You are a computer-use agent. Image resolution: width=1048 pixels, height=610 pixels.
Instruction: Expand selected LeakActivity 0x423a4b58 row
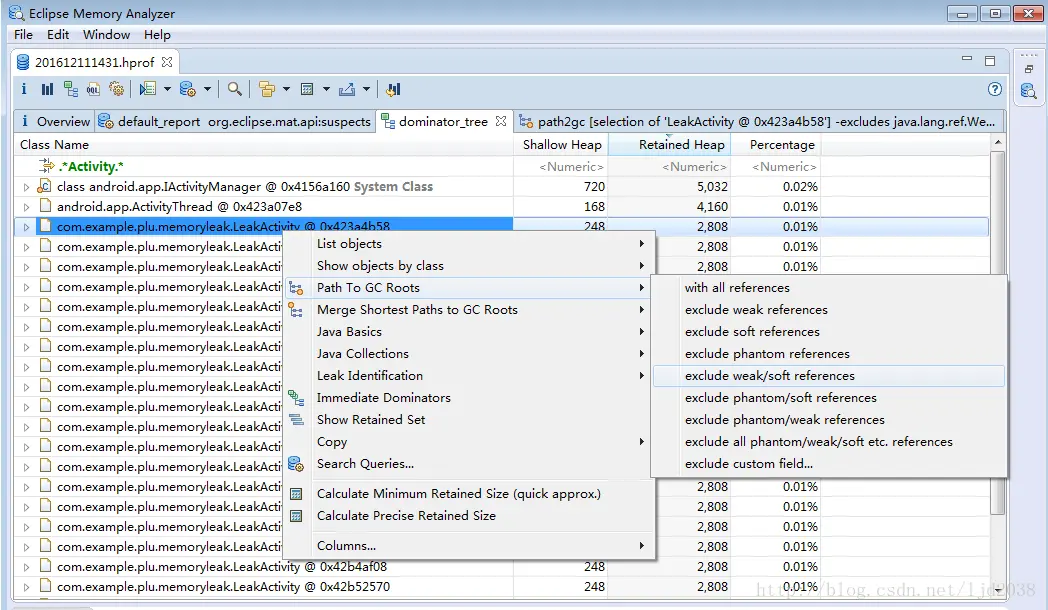click(x=26, y=227)
